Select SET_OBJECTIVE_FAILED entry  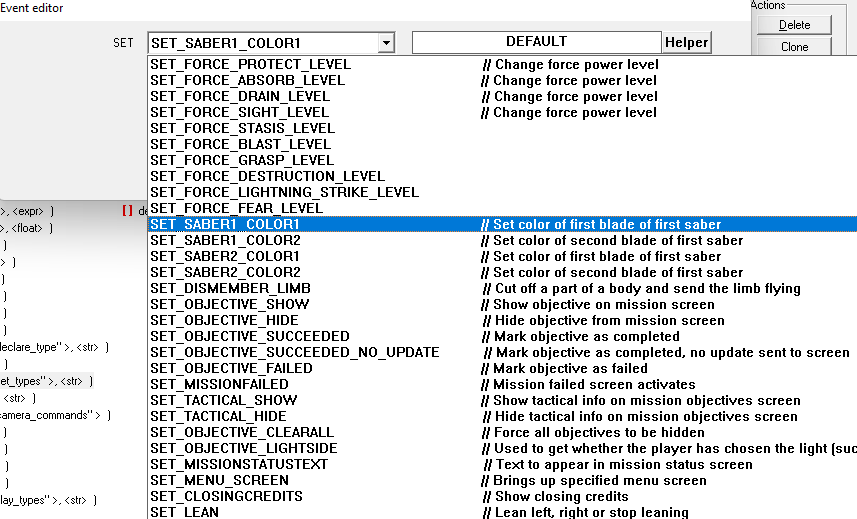pyautogui.click(x=502, y=368)
